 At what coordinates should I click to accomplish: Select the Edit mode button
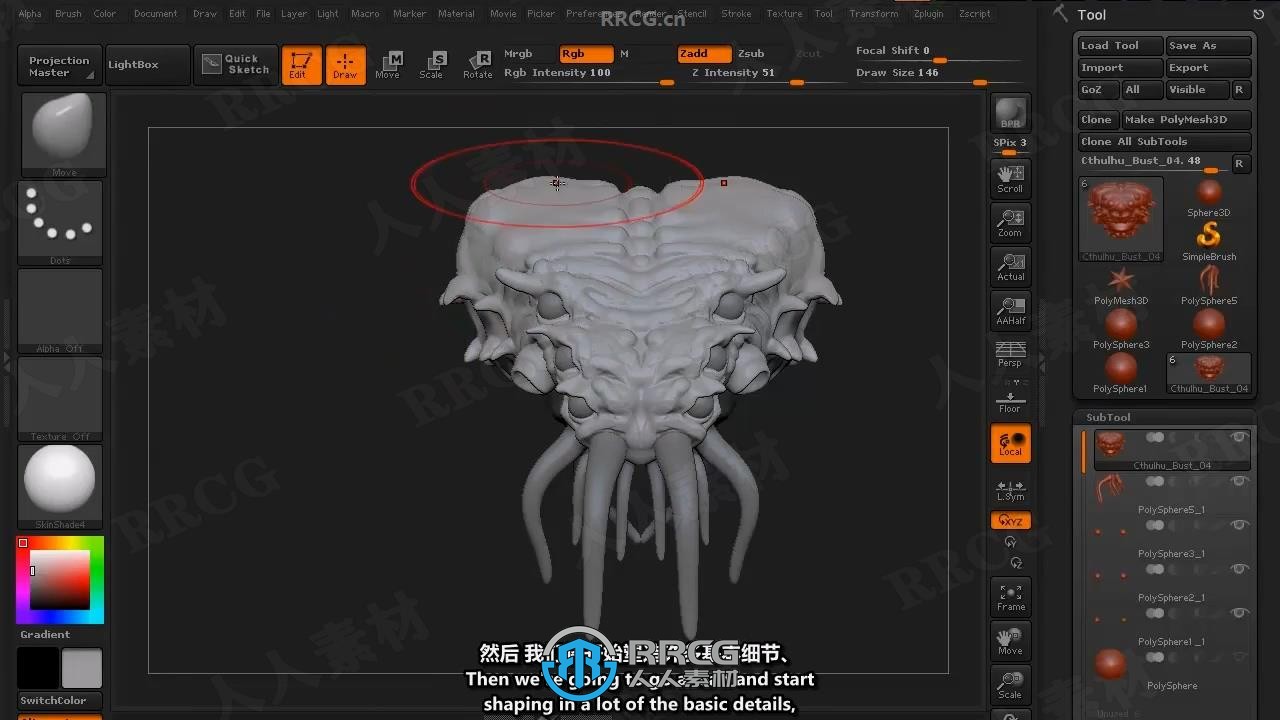coord(301,65)
